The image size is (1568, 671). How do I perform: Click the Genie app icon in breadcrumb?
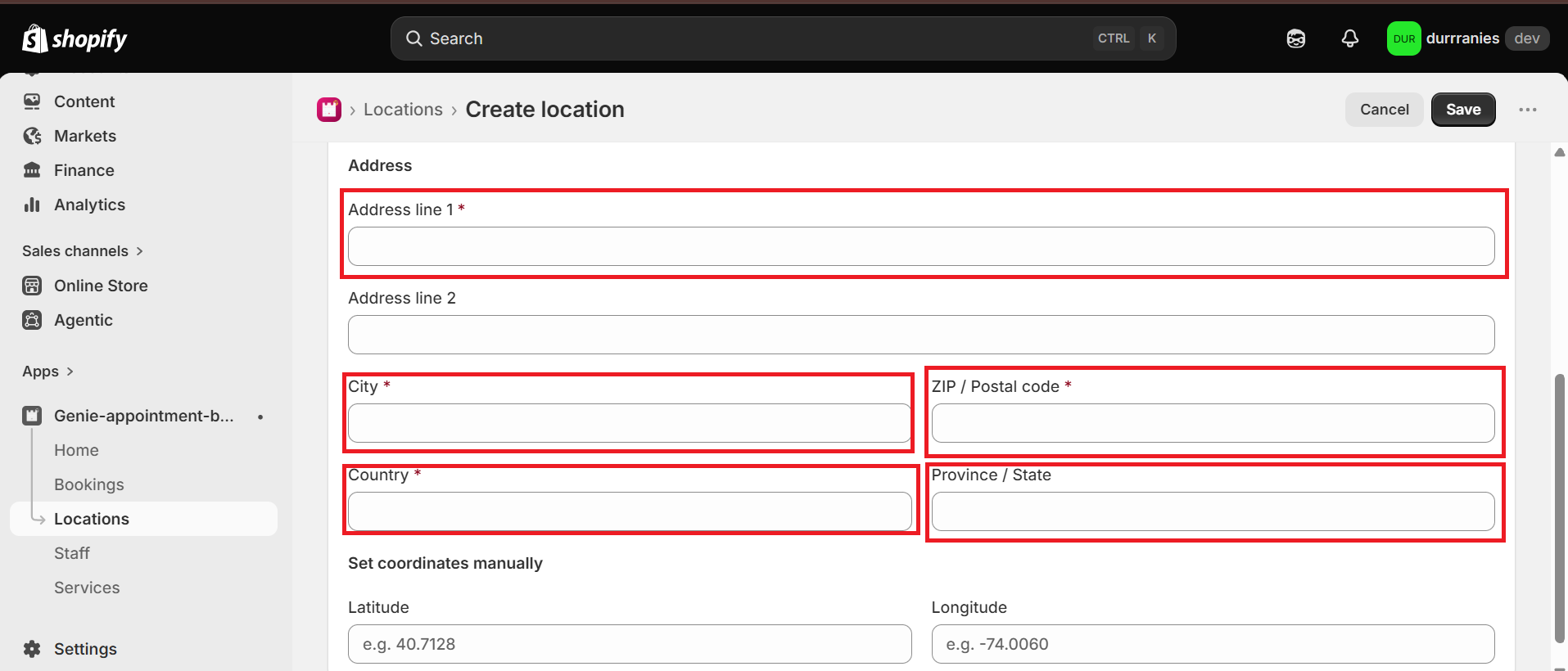click(x=329, y=110)
